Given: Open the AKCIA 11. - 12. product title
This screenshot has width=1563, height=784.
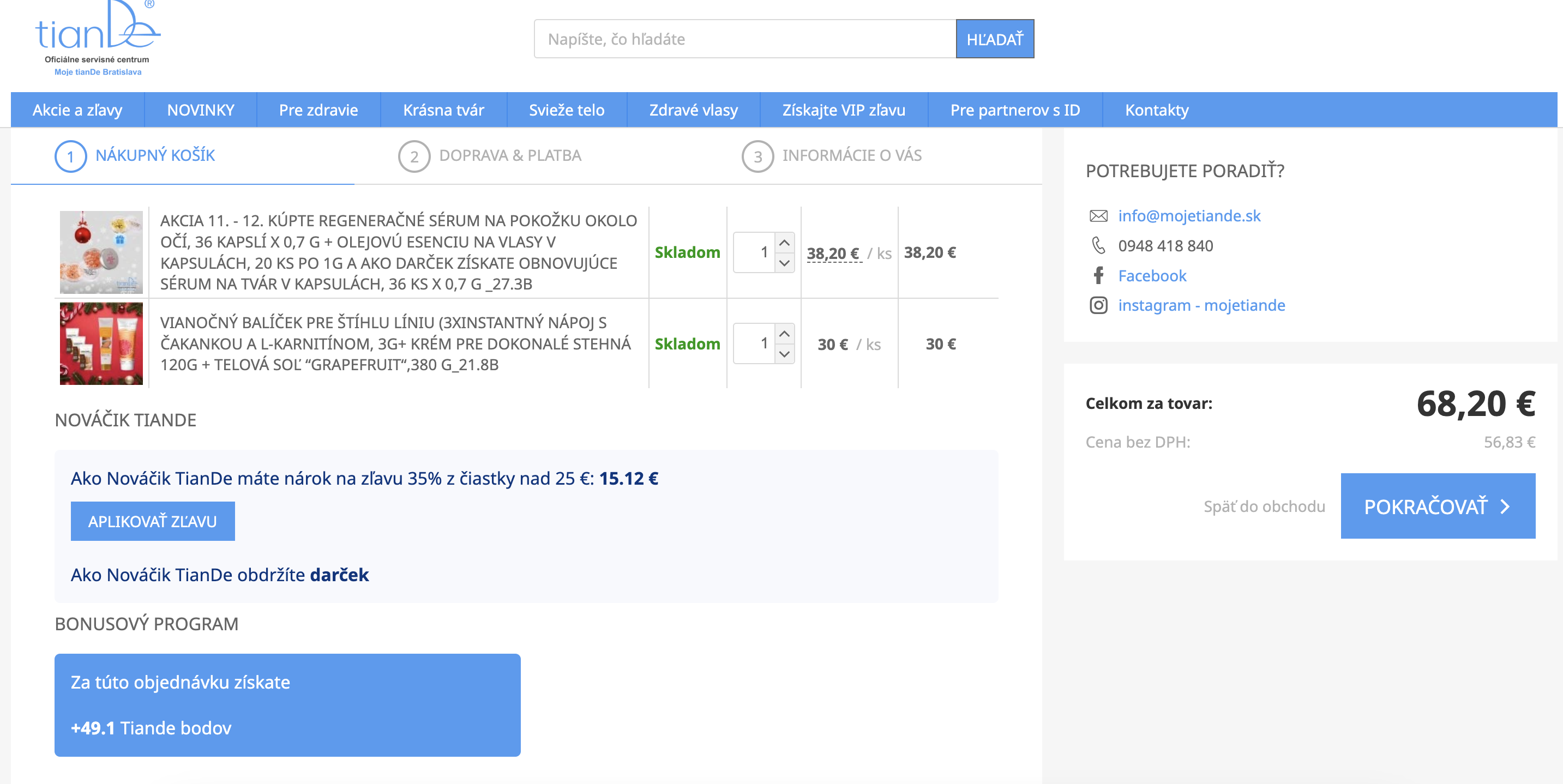Looking at the screenshot, I should click(399, 252).
